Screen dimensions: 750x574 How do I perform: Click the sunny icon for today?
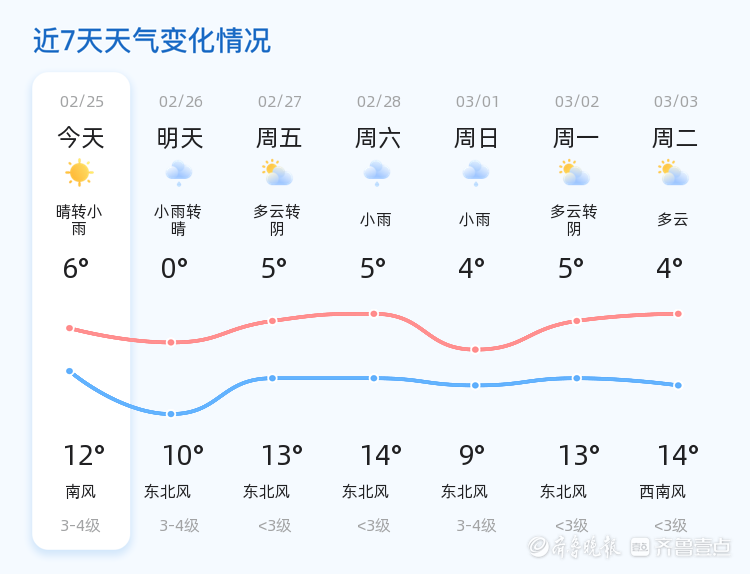(79, 173)
